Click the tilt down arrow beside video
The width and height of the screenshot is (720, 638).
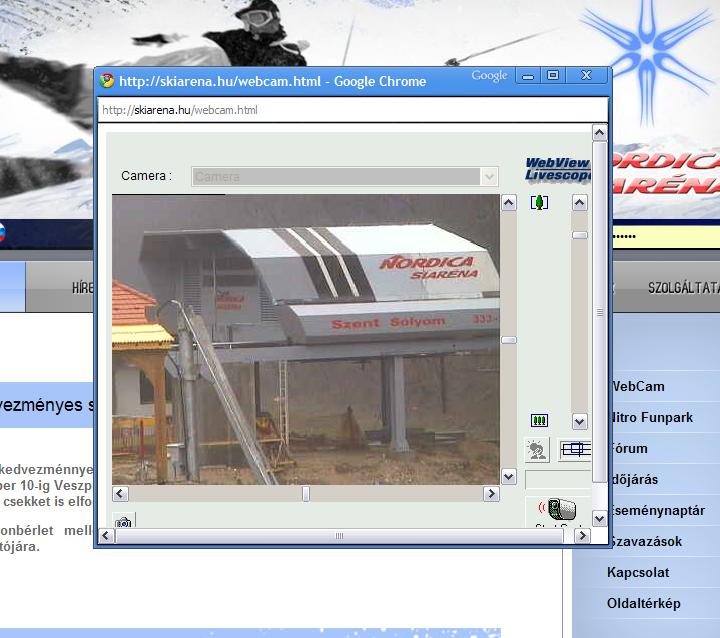pos(508,477)
